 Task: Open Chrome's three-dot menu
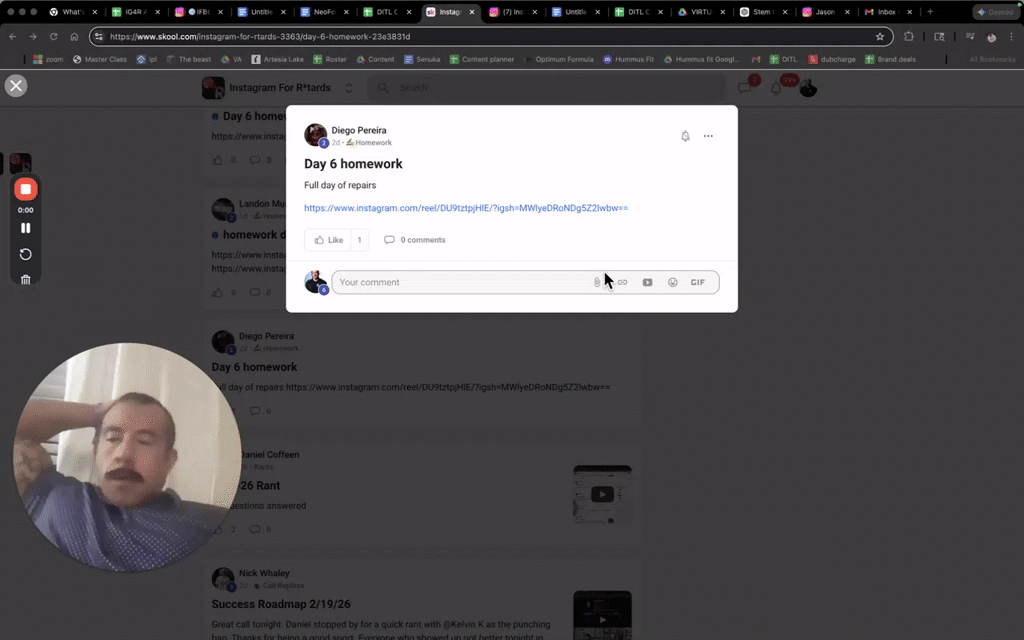pos(1011,37)
